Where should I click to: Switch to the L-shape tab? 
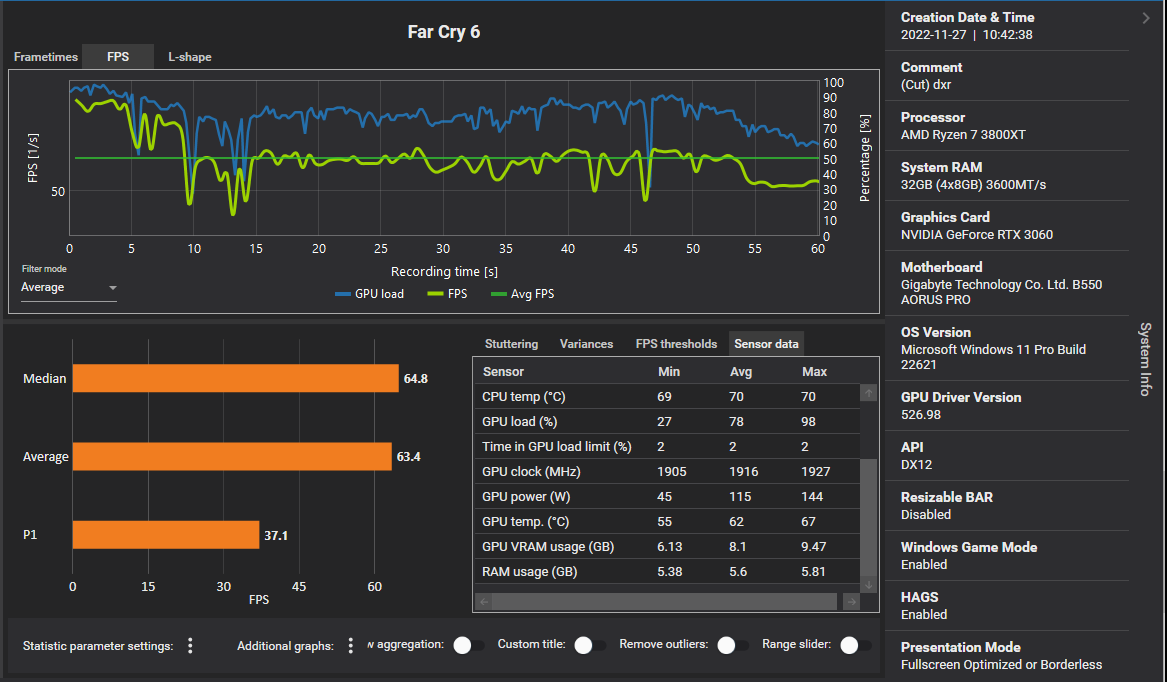pyautogui.click(x=190, y=57)
